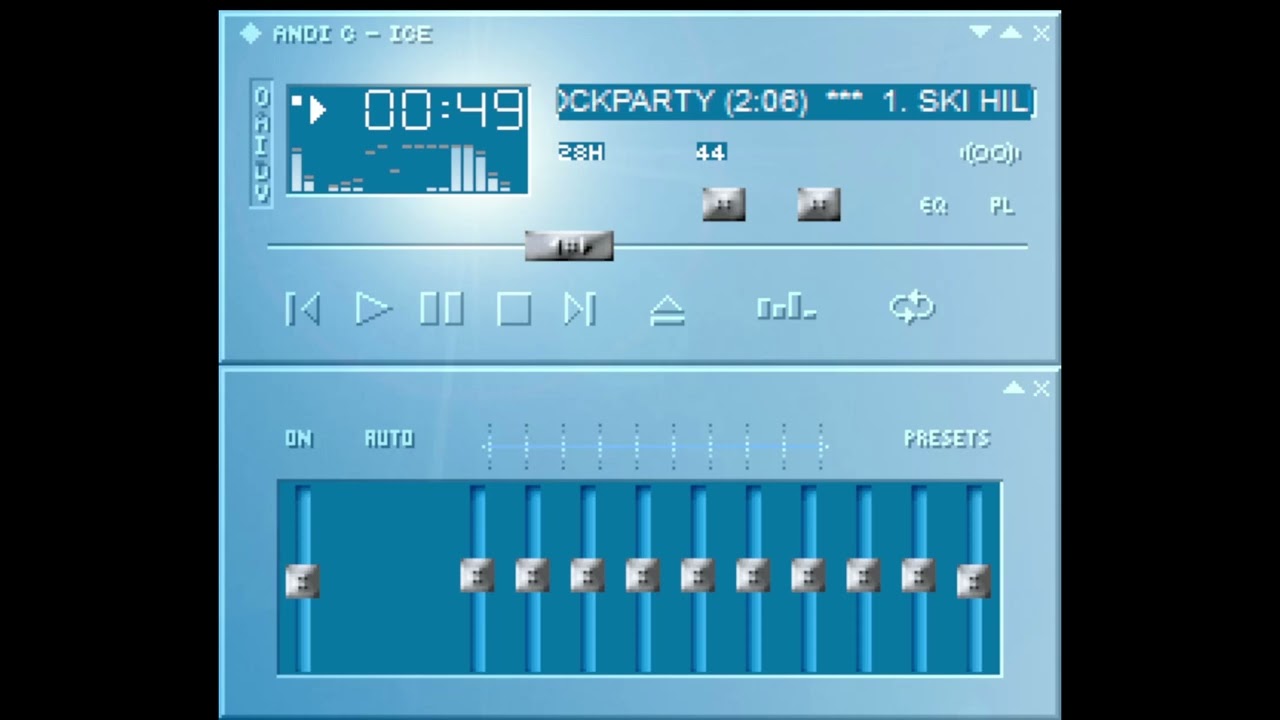Image resolution: width=1280 pixels, height=720 pixels.
Task: Click the balance slider knob
Action: 819,204
